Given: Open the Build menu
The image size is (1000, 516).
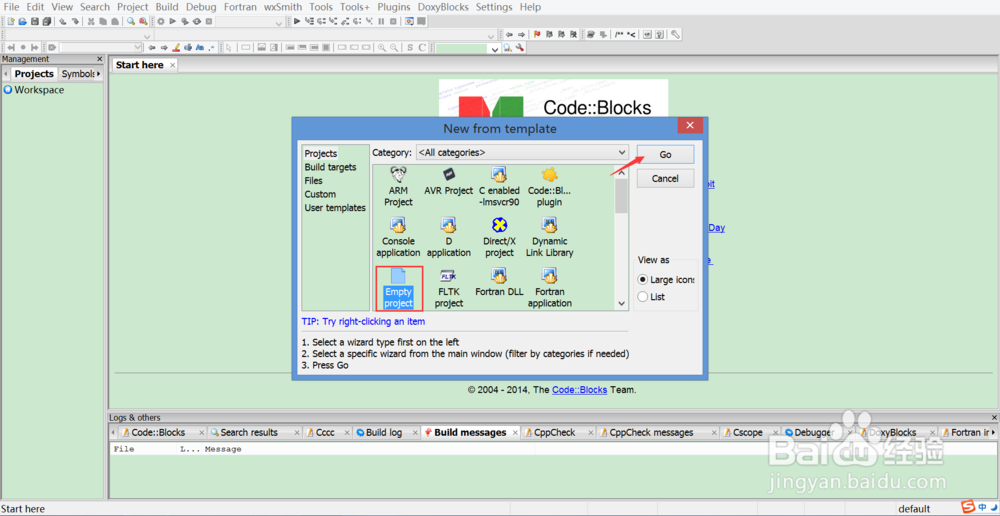Looking at the screenshot, I should pyautogui.click(x=167, y=7).
